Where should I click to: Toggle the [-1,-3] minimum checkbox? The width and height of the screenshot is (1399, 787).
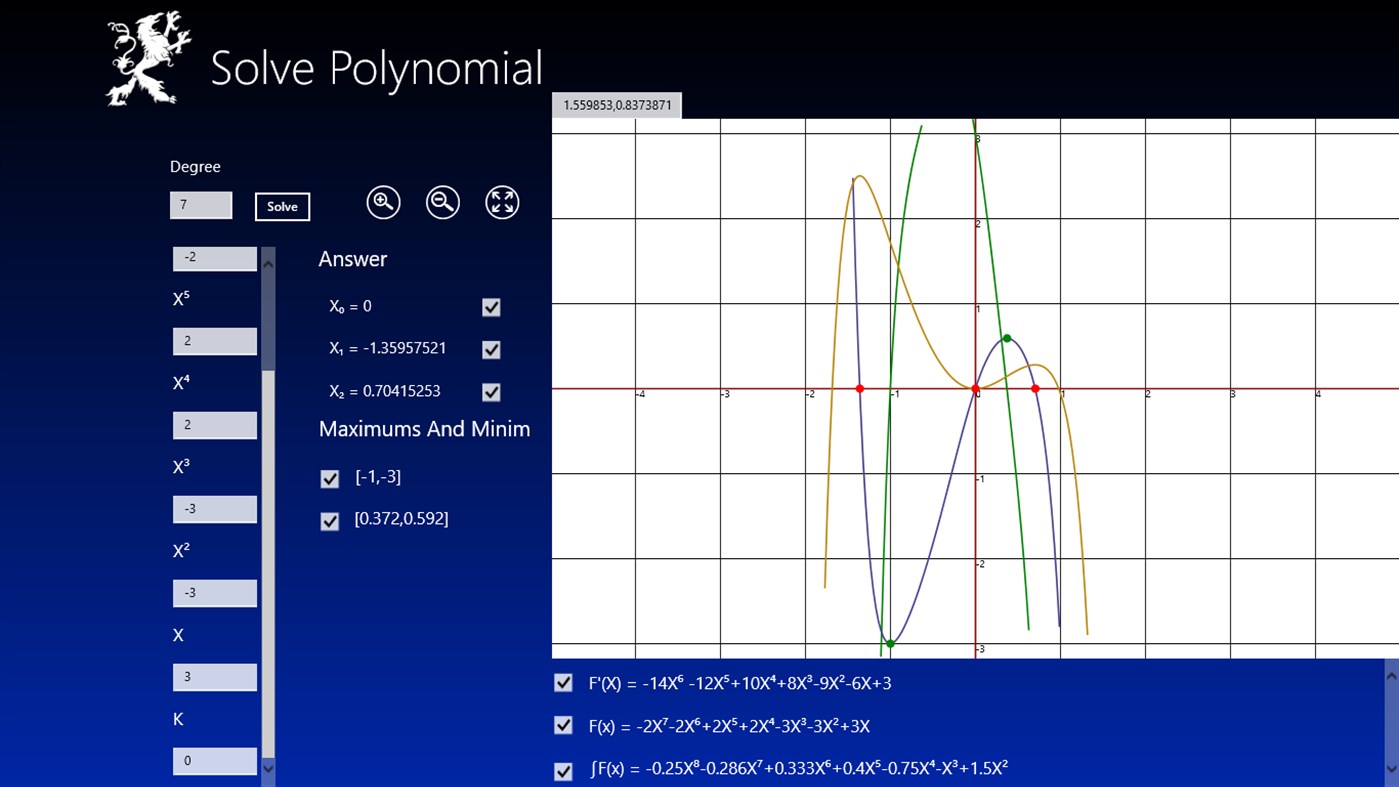(330, 479)
